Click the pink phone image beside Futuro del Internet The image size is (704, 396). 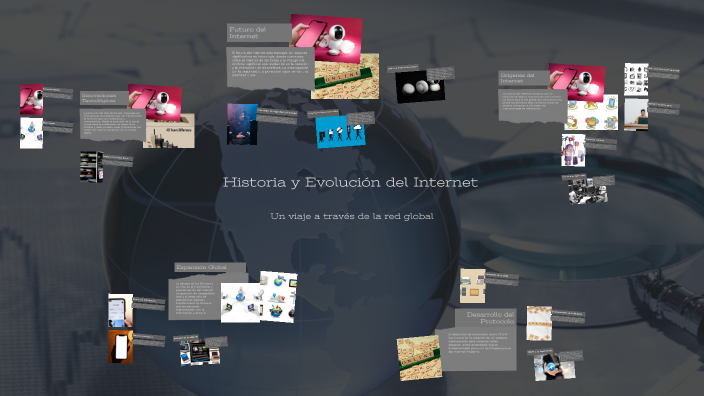[x=326, y=38]
